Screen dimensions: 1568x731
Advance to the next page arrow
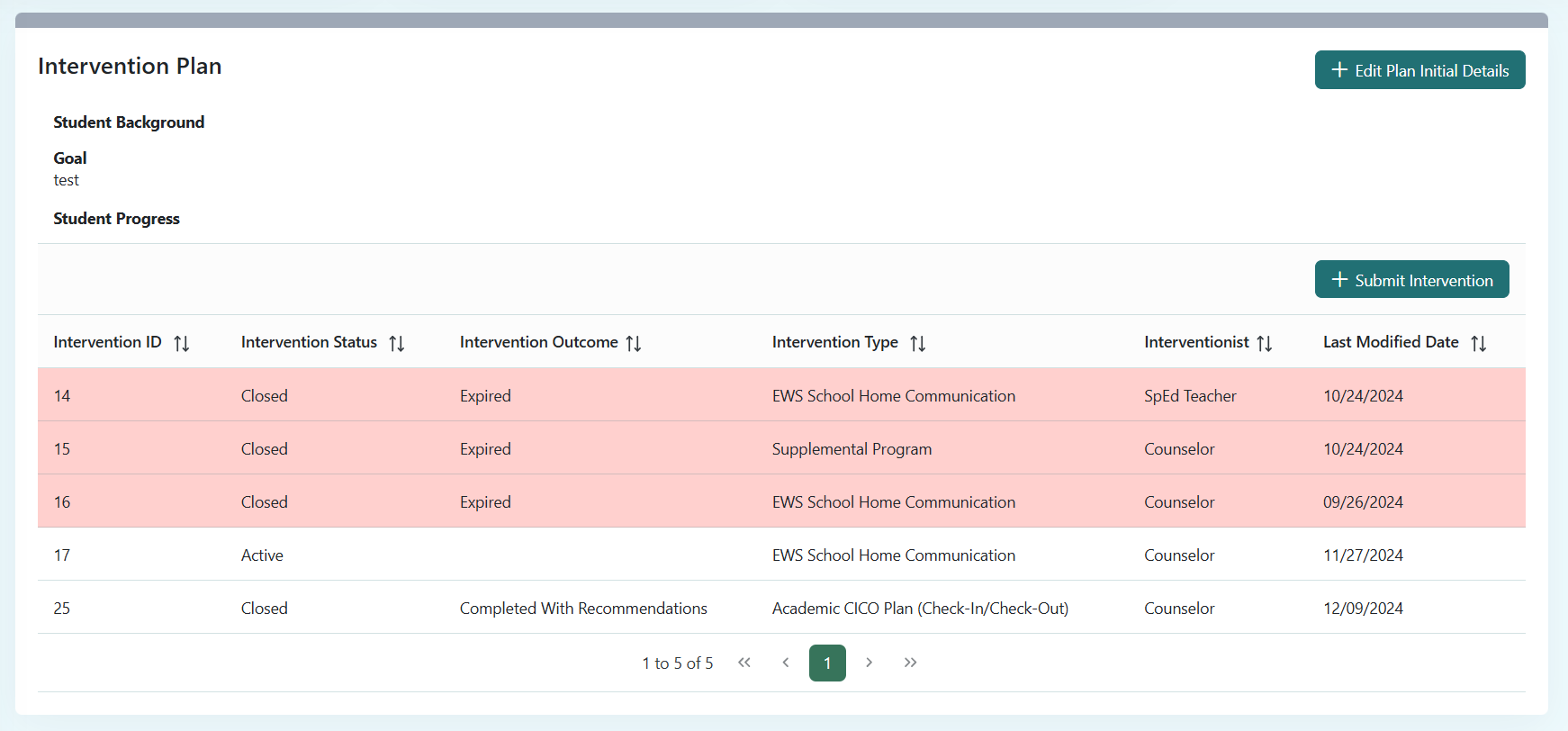coord(869,663)
